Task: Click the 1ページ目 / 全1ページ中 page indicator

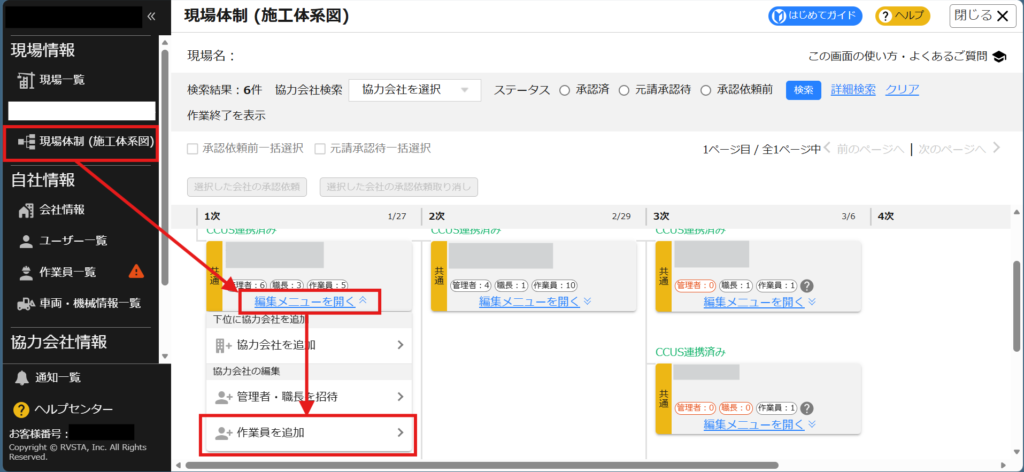Action: click(761, 149)
